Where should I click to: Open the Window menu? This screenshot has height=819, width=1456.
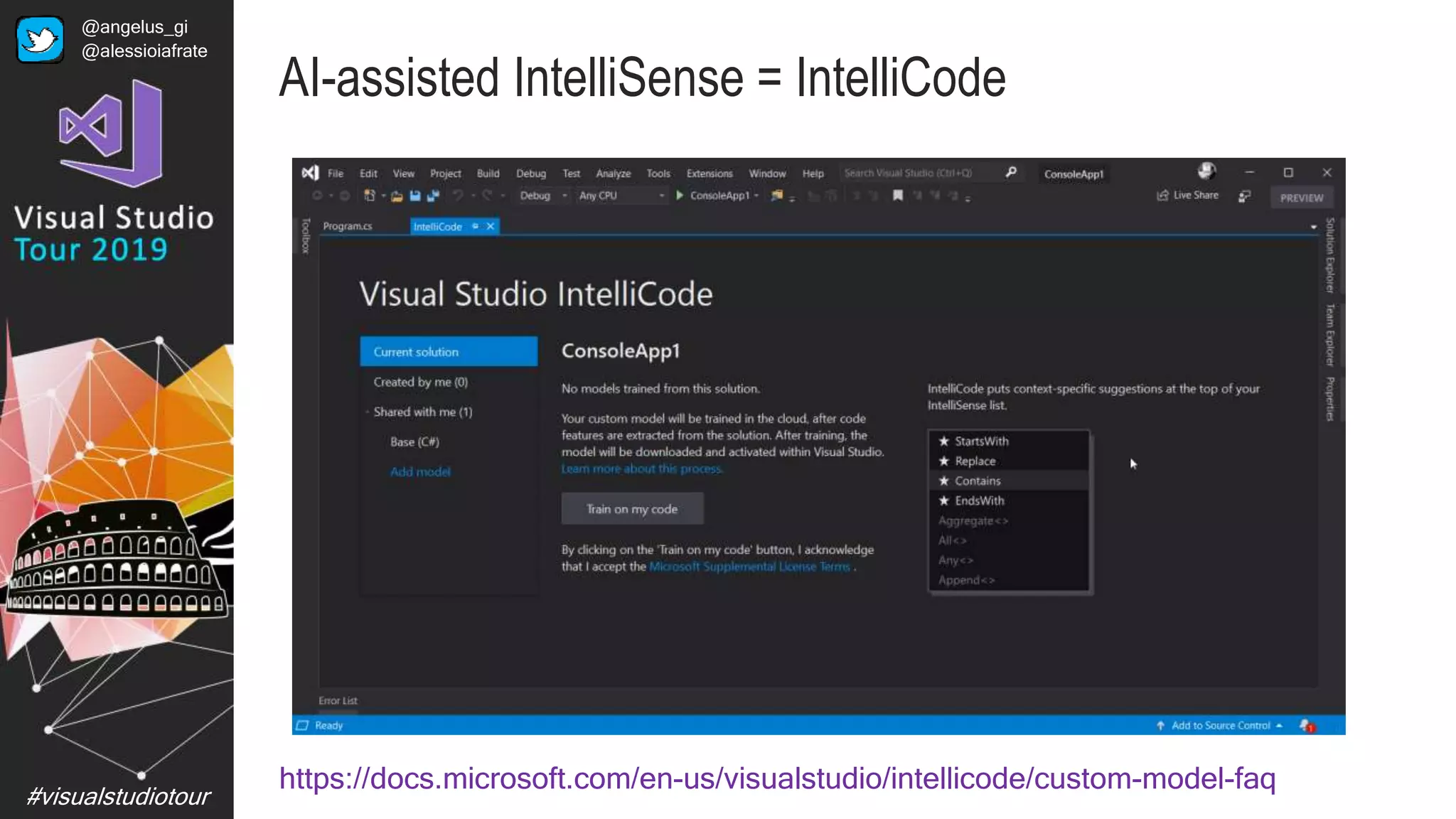pyautogui.click(x=767, y=173)
